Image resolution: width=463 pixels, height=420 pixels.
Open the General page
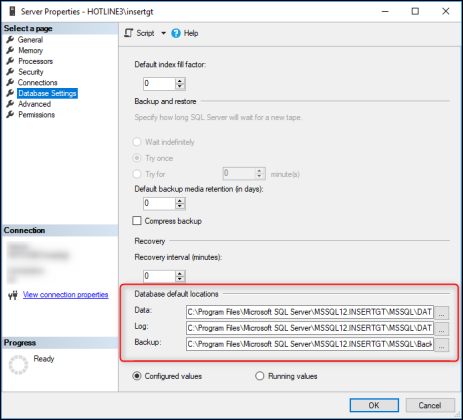pyautogui.click(x=30, y=40)
